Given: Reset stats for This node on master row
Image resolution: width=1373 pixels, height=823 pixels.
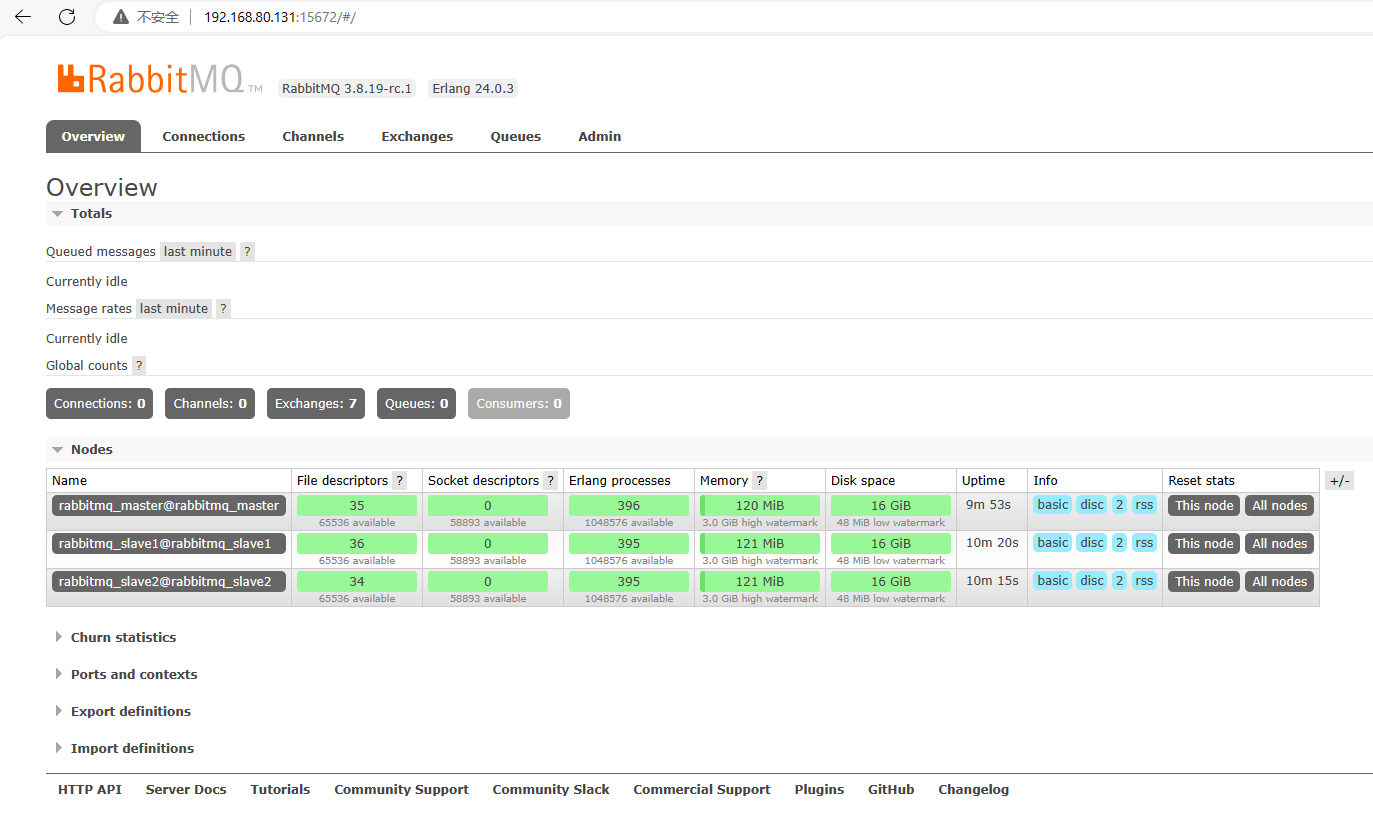Looking at the screenshot, I should coord(1204,506).
